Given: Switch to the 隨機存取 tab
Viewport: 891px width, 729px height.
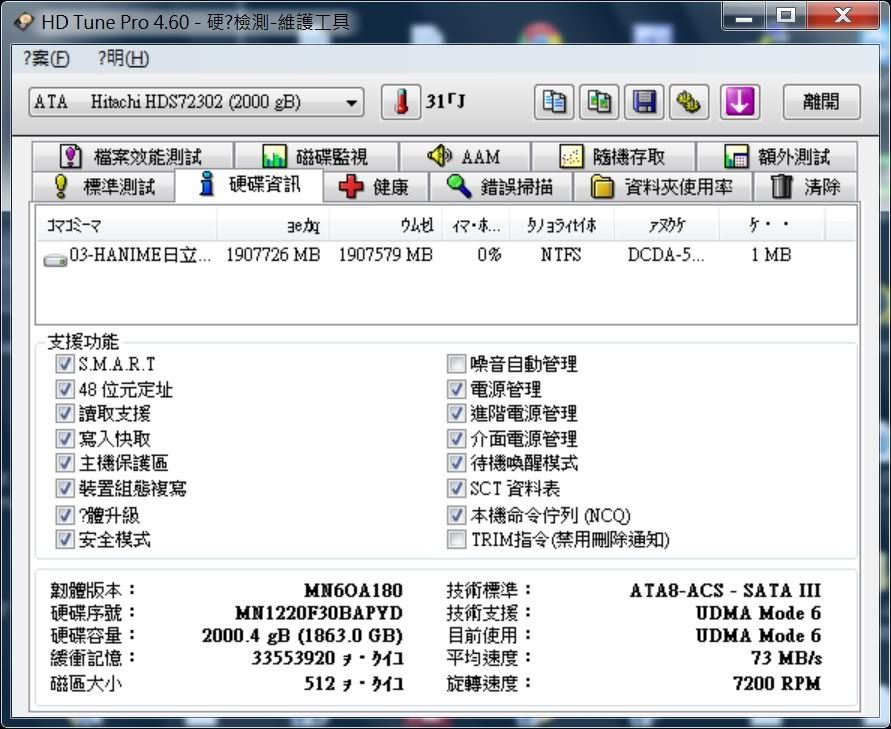Looking at the screenshot, I should click(x=613, y=156).
